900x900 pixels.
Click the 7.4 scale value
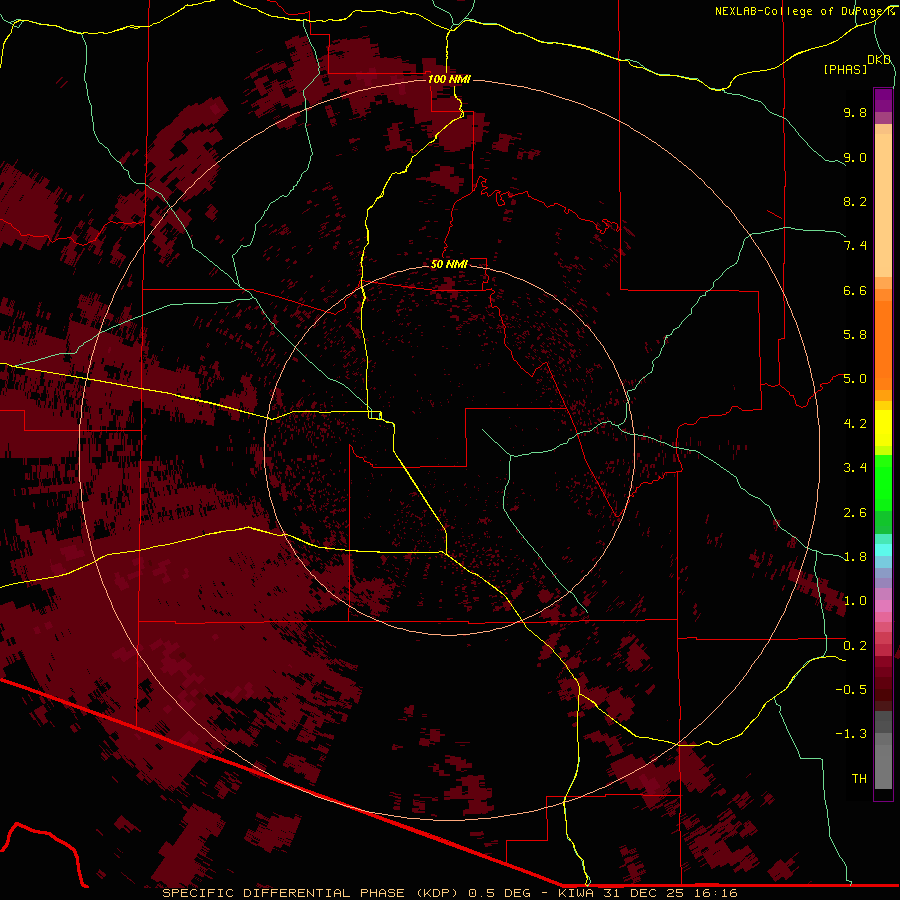(855, 246)
